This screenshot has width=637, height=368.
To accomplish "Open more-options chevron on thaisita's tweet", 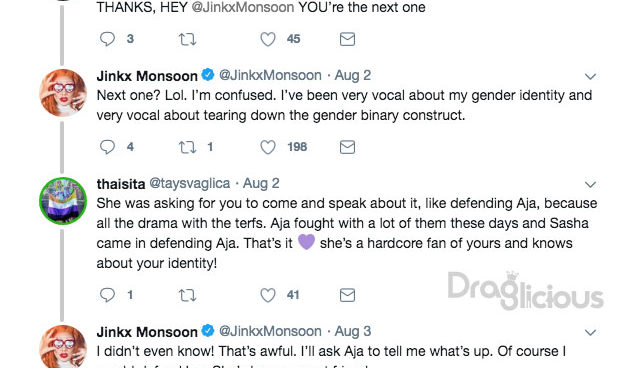I will 590,184.
